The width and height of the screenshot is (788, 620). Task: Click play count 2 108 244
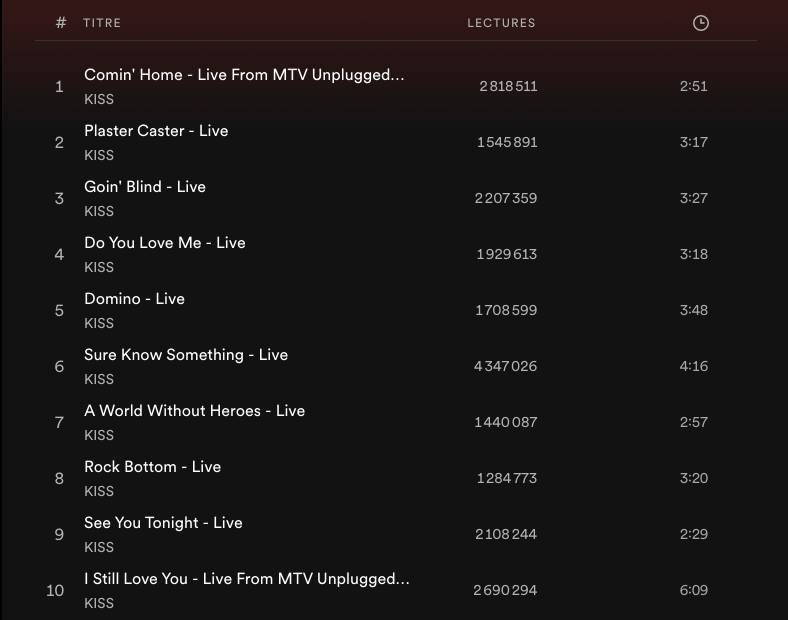click(x=506, y=534)
